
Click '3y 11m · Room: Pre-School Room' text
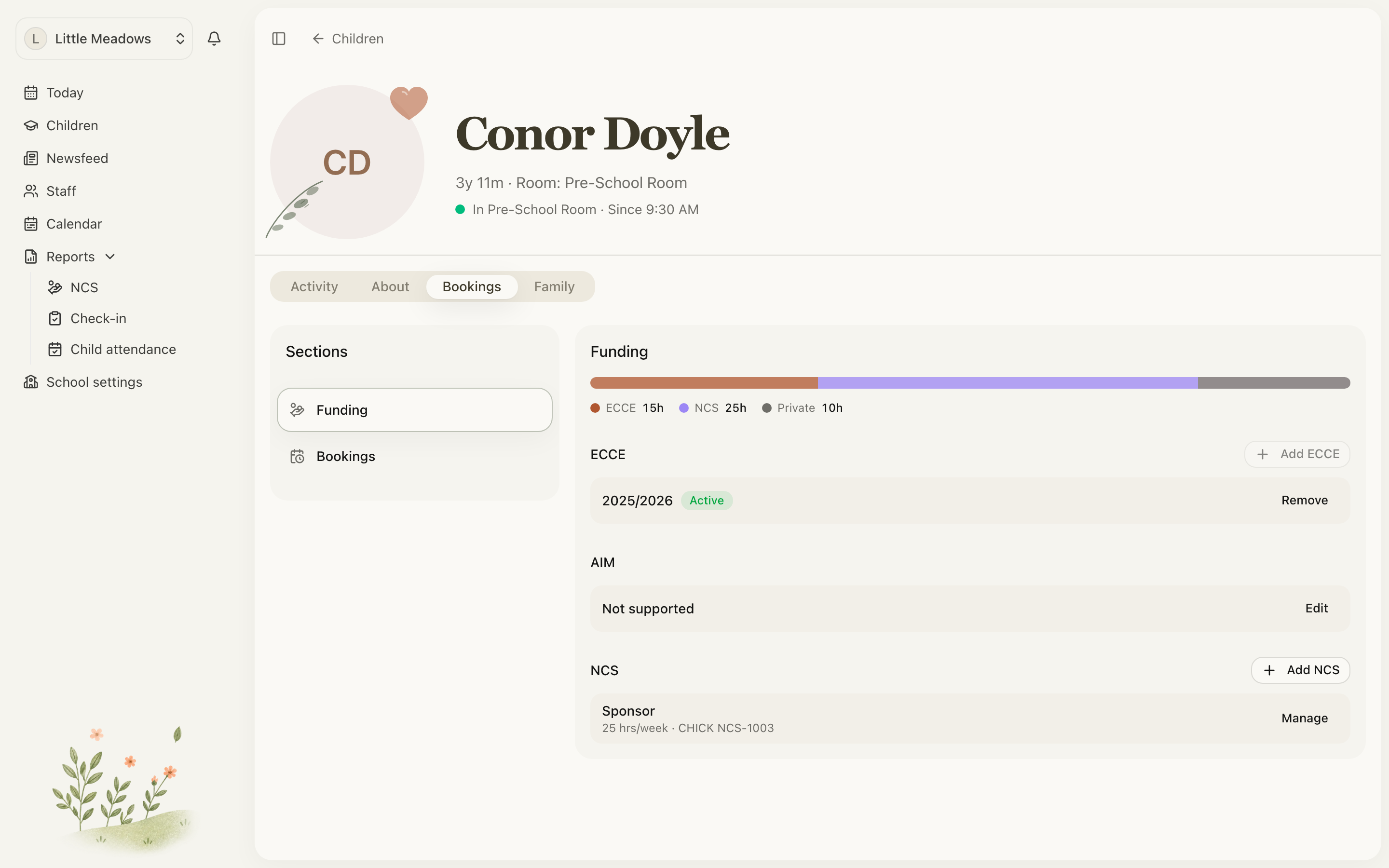coord(571,183)
